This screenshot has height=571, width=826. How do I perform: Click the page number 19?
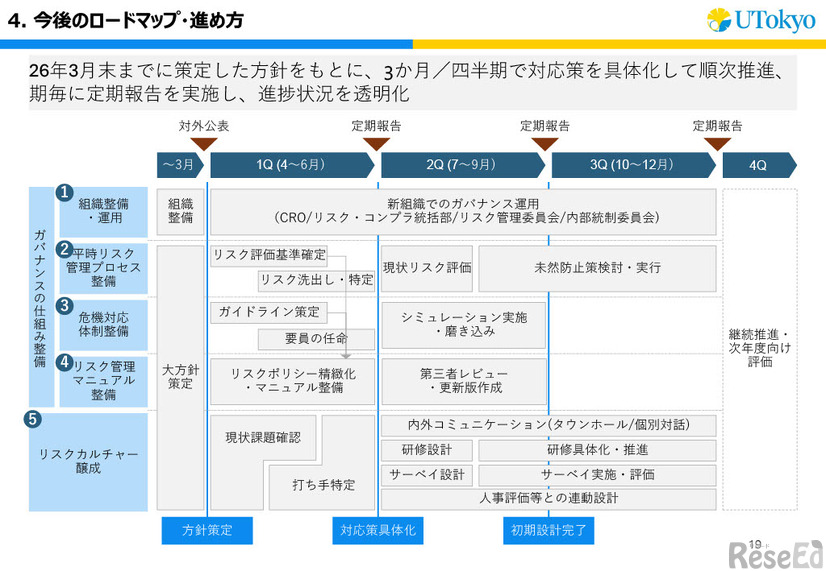point(755,545)
